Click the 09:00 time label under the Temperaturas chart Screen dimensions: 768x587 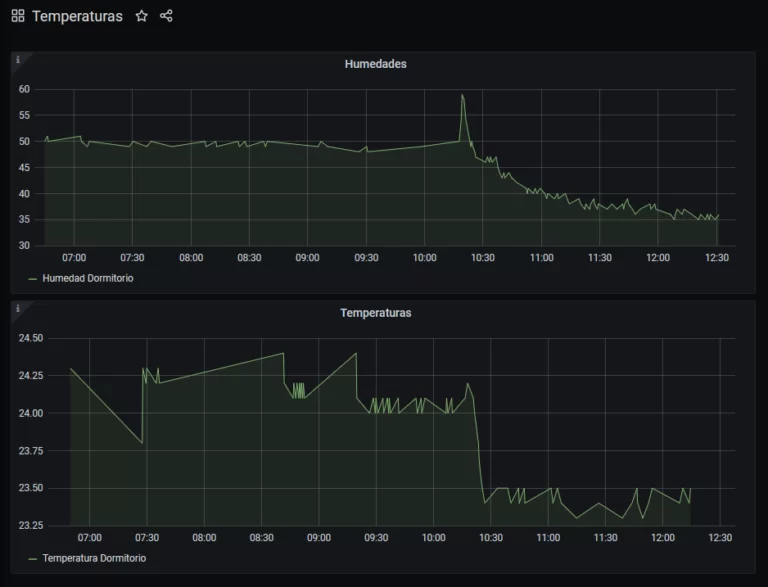click(319, 538)
